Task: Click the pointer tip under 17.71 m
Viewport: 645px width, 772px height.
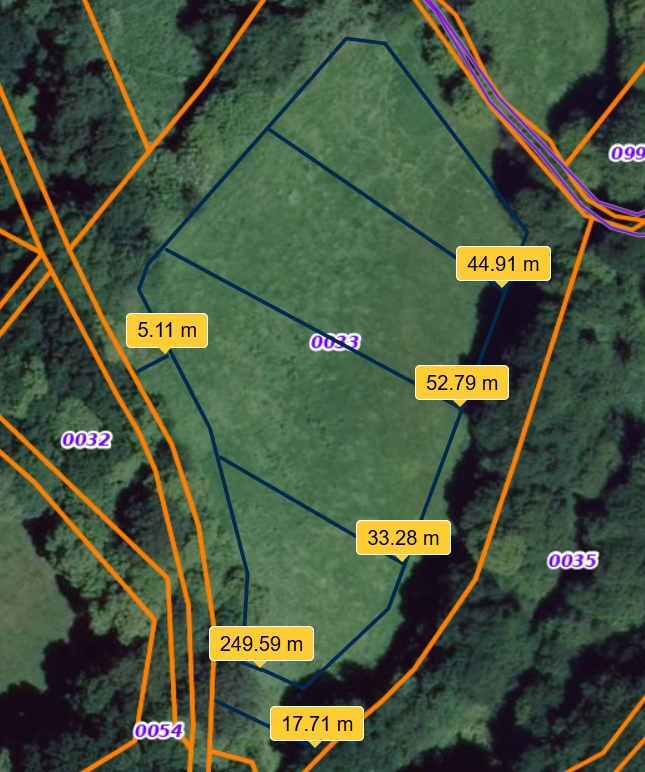Action: click(x=314, y=745)
